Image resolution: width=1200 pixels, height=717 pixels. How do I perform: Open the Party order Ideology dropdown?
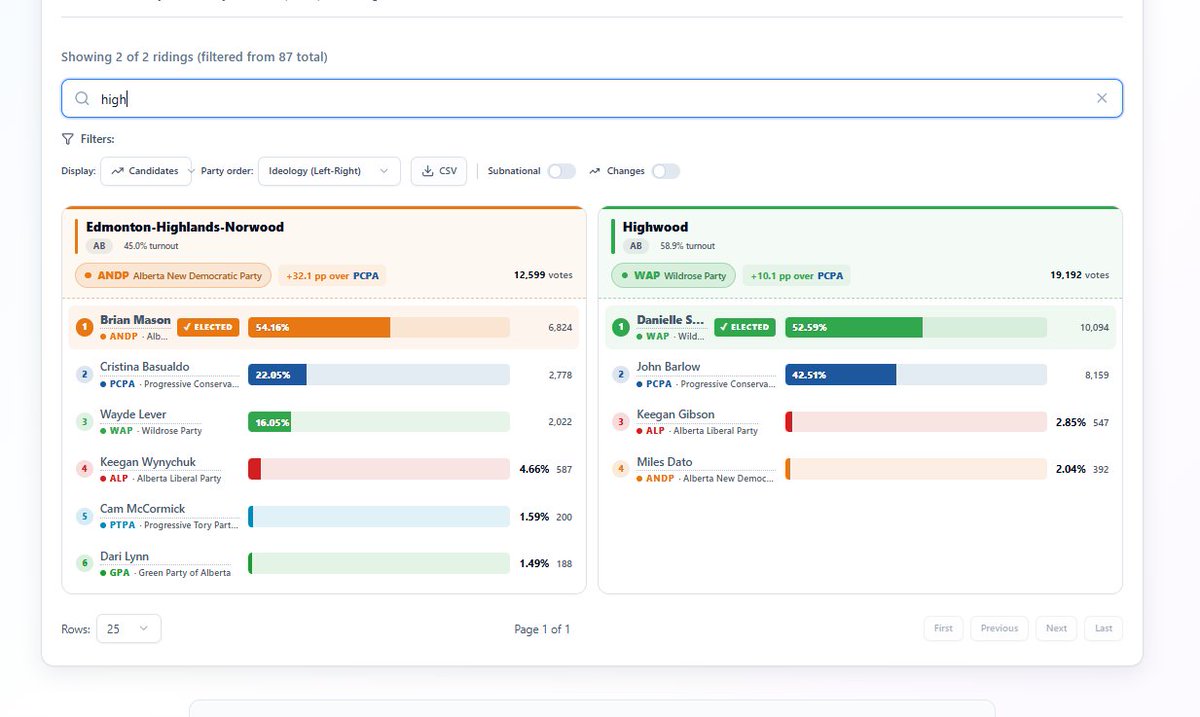pyautogui.click(x=329, y=171)
